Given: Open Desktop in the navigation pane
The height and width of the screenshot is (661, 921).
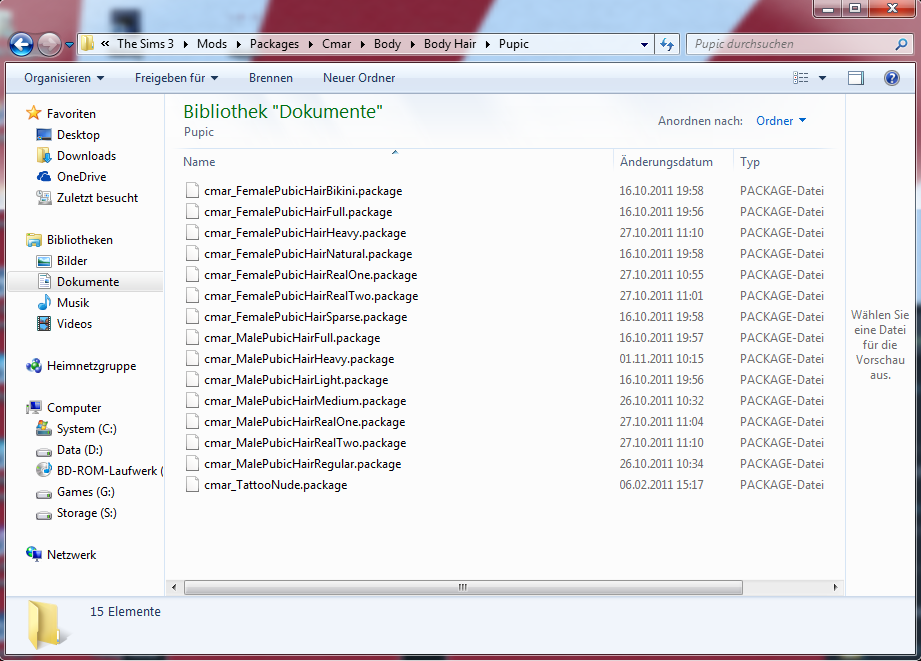Looking at the screenshot, I should point(78,135).
